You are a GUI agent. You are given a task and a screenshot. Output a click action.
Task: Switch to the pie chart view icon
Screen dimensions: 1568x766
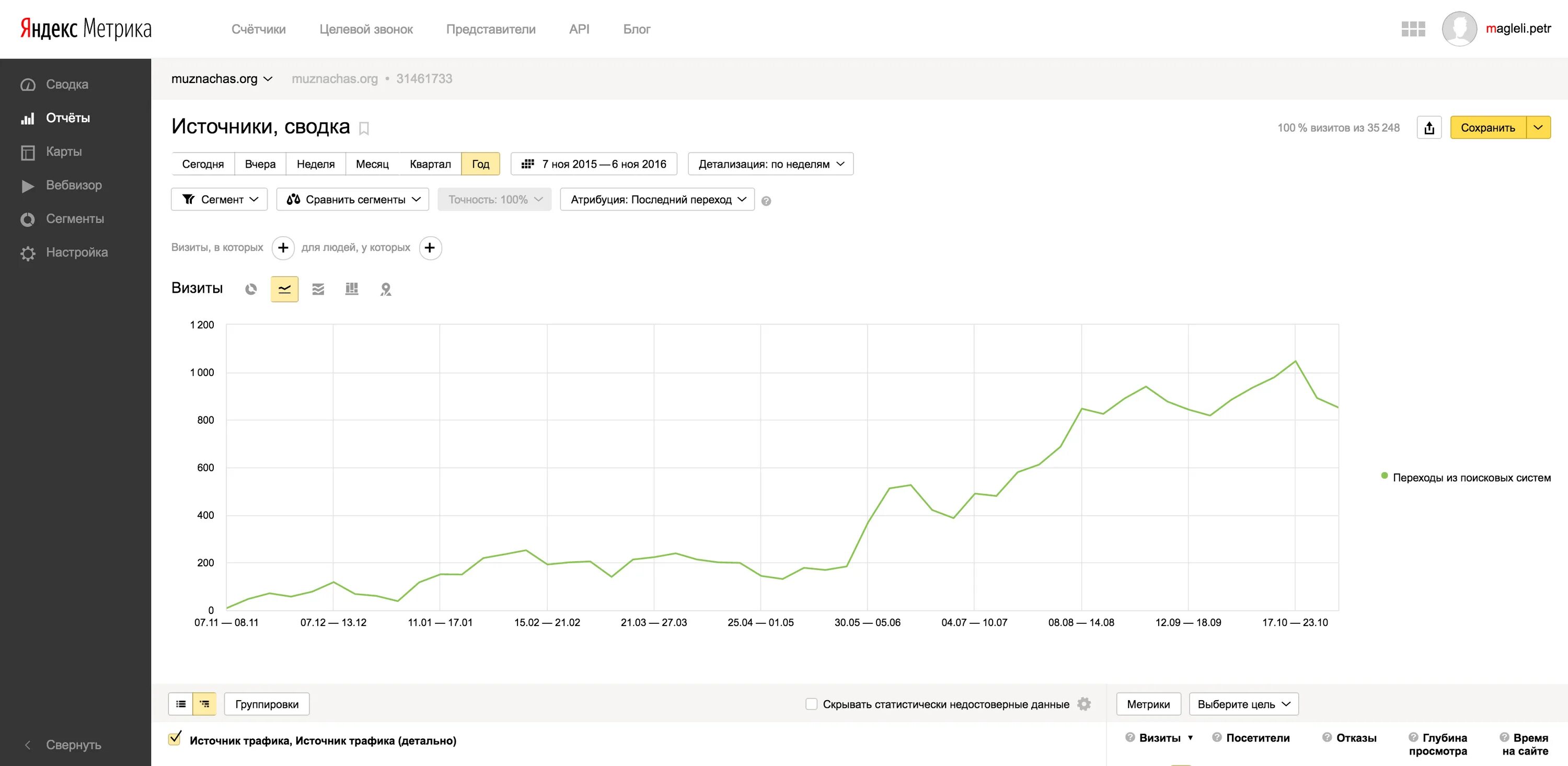tap(251, 289)
